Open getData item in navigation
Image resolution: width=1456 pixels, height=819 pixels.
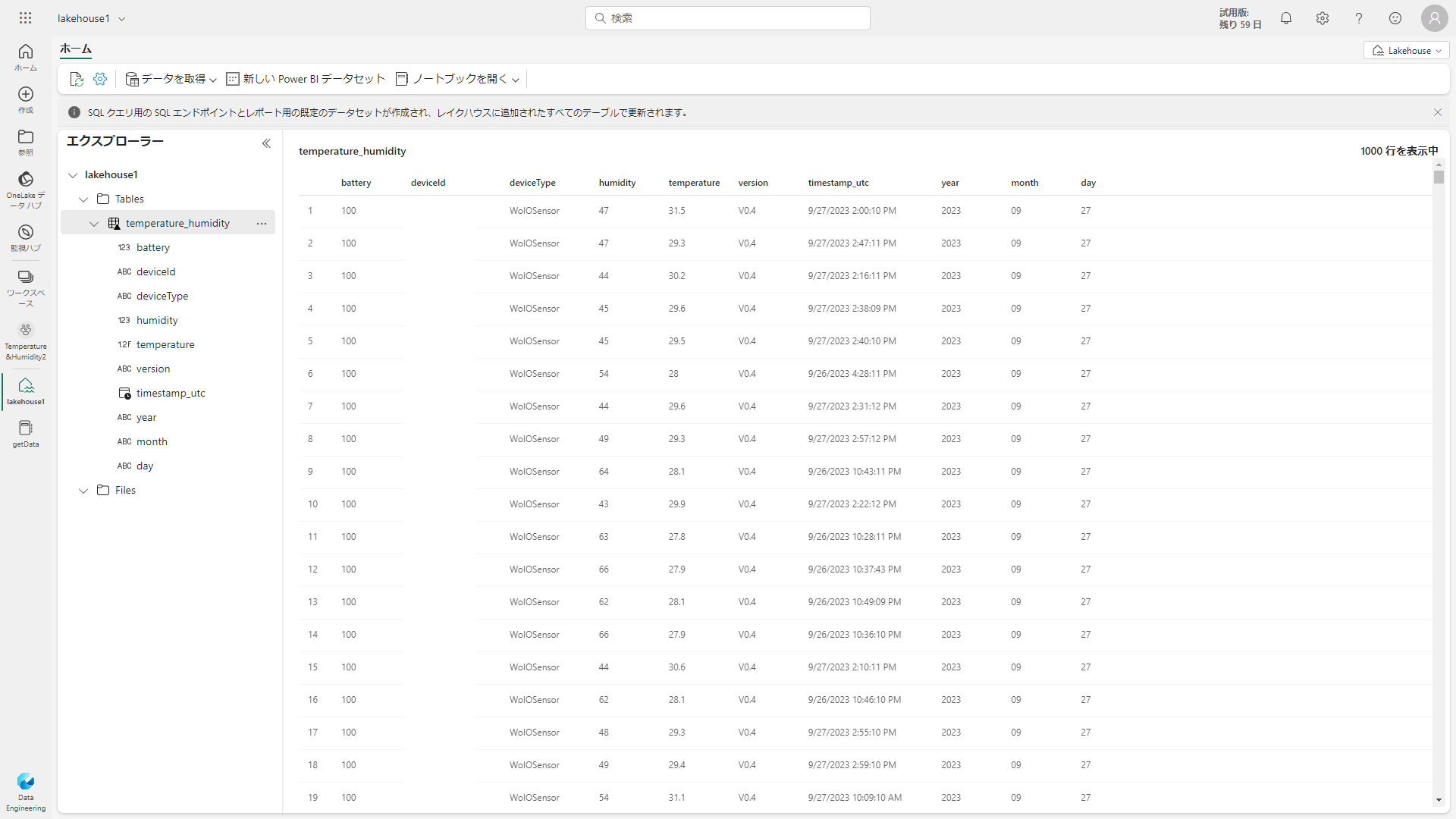tap(26, 434)
